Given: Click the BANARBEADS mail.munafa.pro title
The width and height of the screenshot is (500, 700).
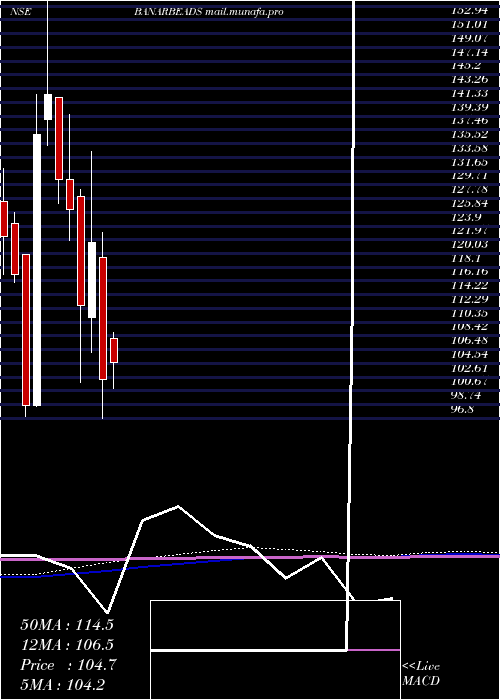Looking at the screenshot, I should (x=208, y=12).
